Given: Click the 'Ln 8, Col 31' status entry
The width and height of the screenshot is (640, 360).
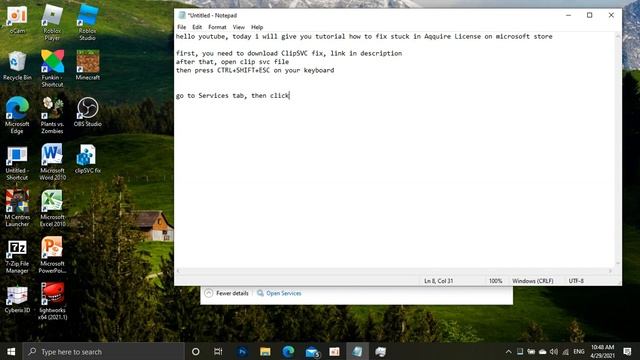Looking at the screenshot, I should 438,281.
